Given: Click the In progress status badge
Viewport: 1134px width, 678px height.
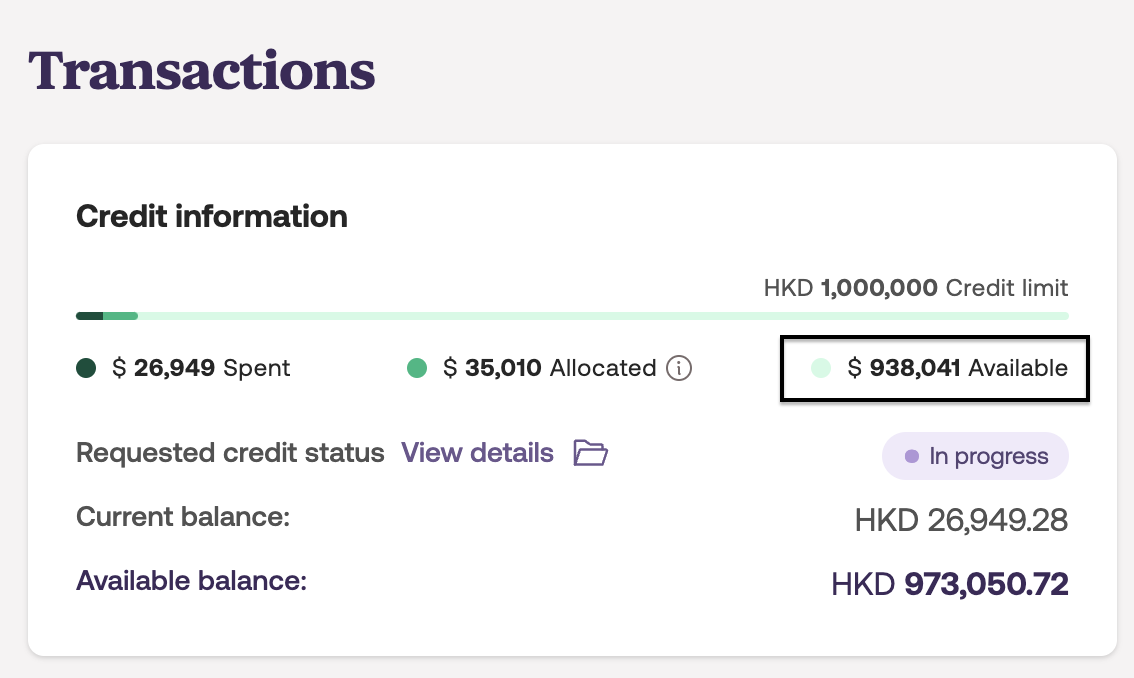Looking at the screenshot, I should [975, 457].
